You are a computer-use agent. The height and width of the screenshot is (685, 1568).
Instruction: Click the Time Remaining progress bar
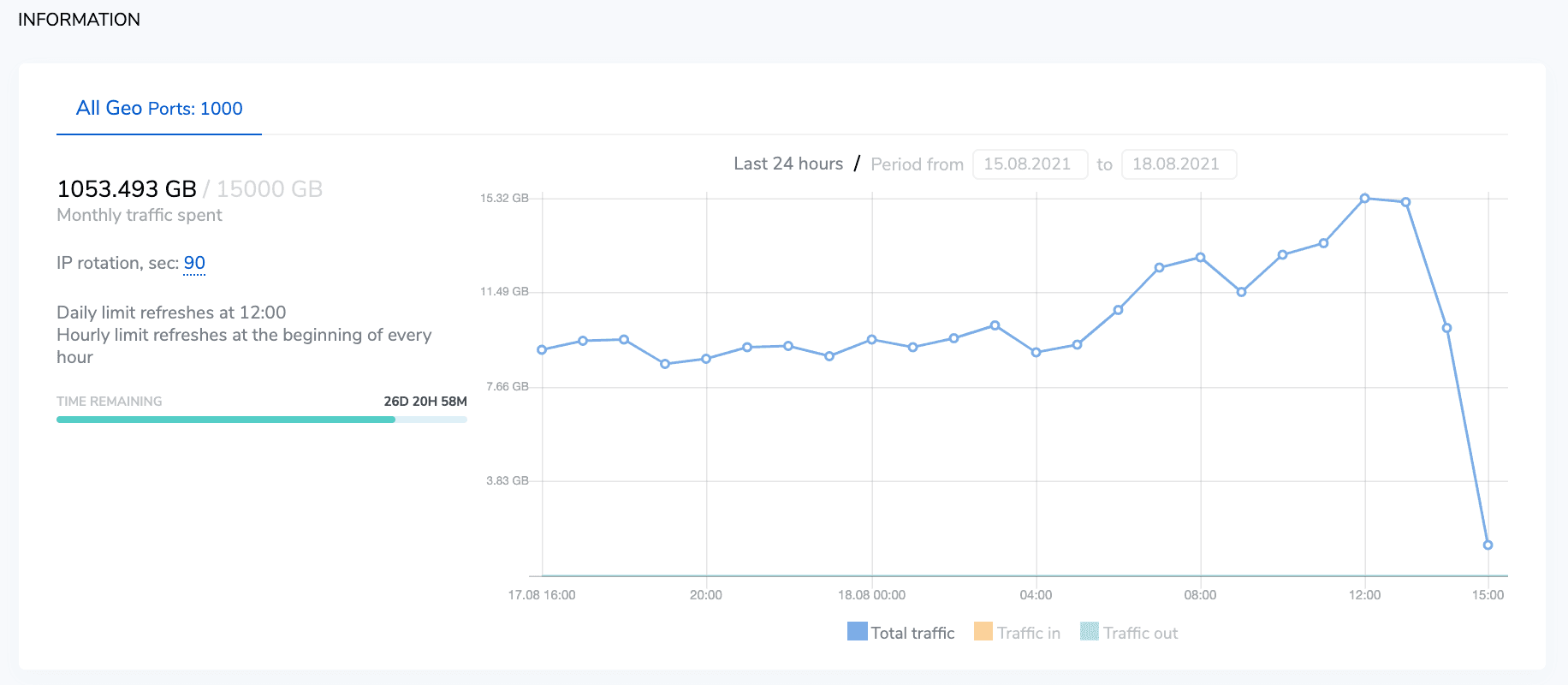tap(261, 420)
